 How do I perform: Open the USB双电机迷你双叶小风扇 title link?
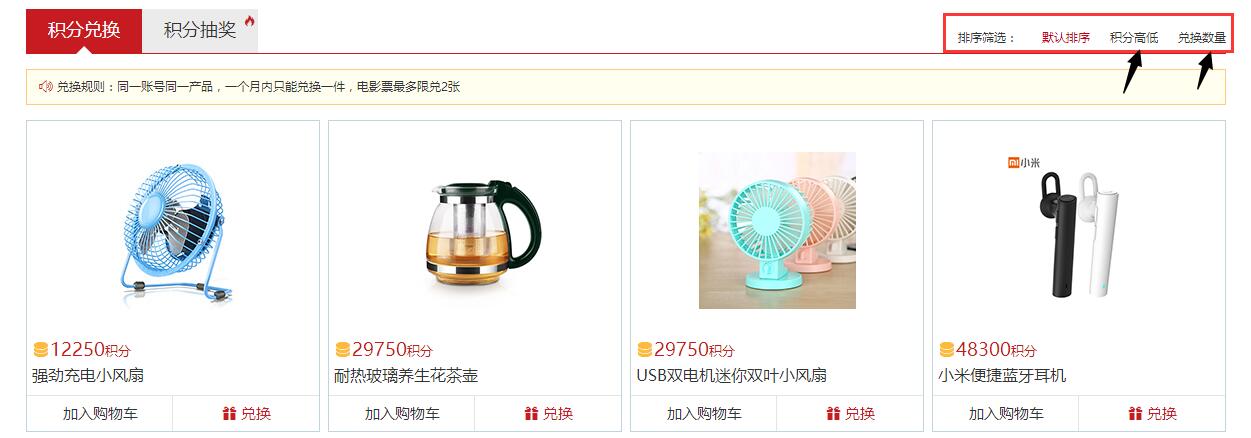732,376
